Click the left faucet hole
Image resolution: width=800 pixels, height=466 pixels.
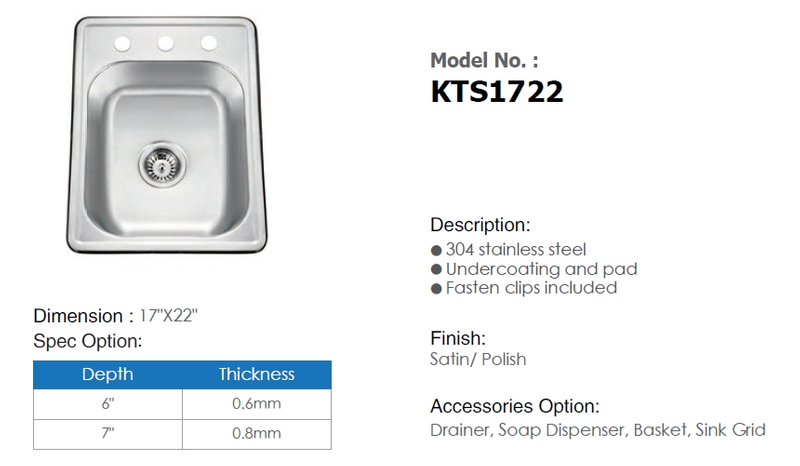pyautogui.click(x=122, y=43)
